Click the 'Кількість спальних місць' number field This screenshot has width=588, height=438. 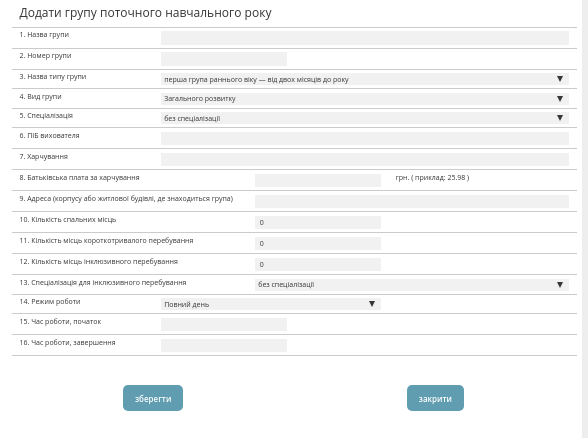coord(318,222)
